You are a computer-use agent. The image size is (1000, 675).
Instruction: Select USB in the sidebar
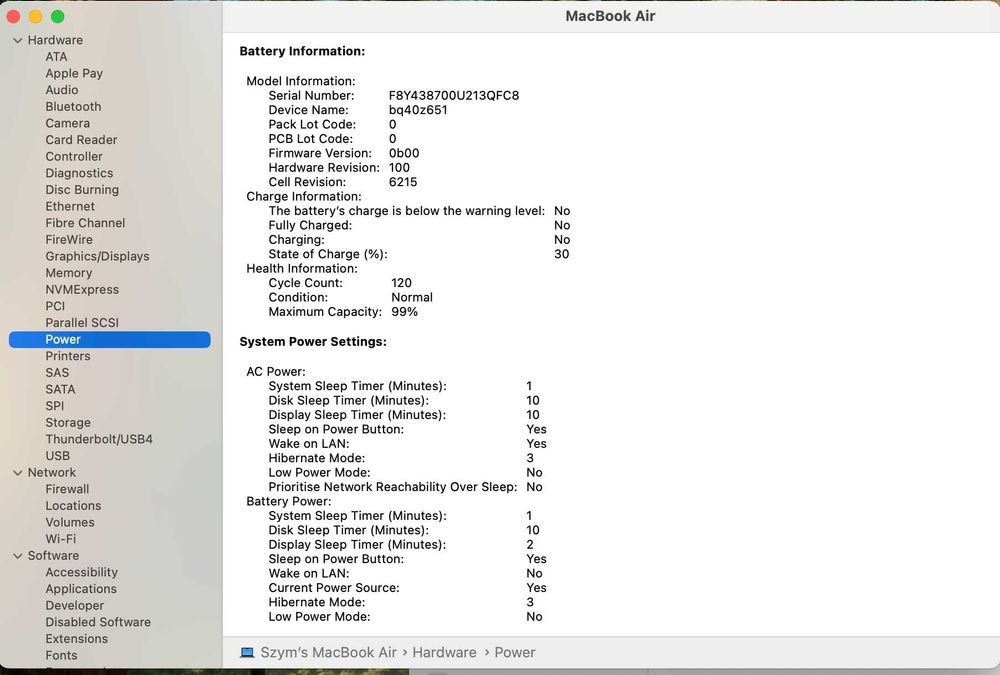pos(58,456)
